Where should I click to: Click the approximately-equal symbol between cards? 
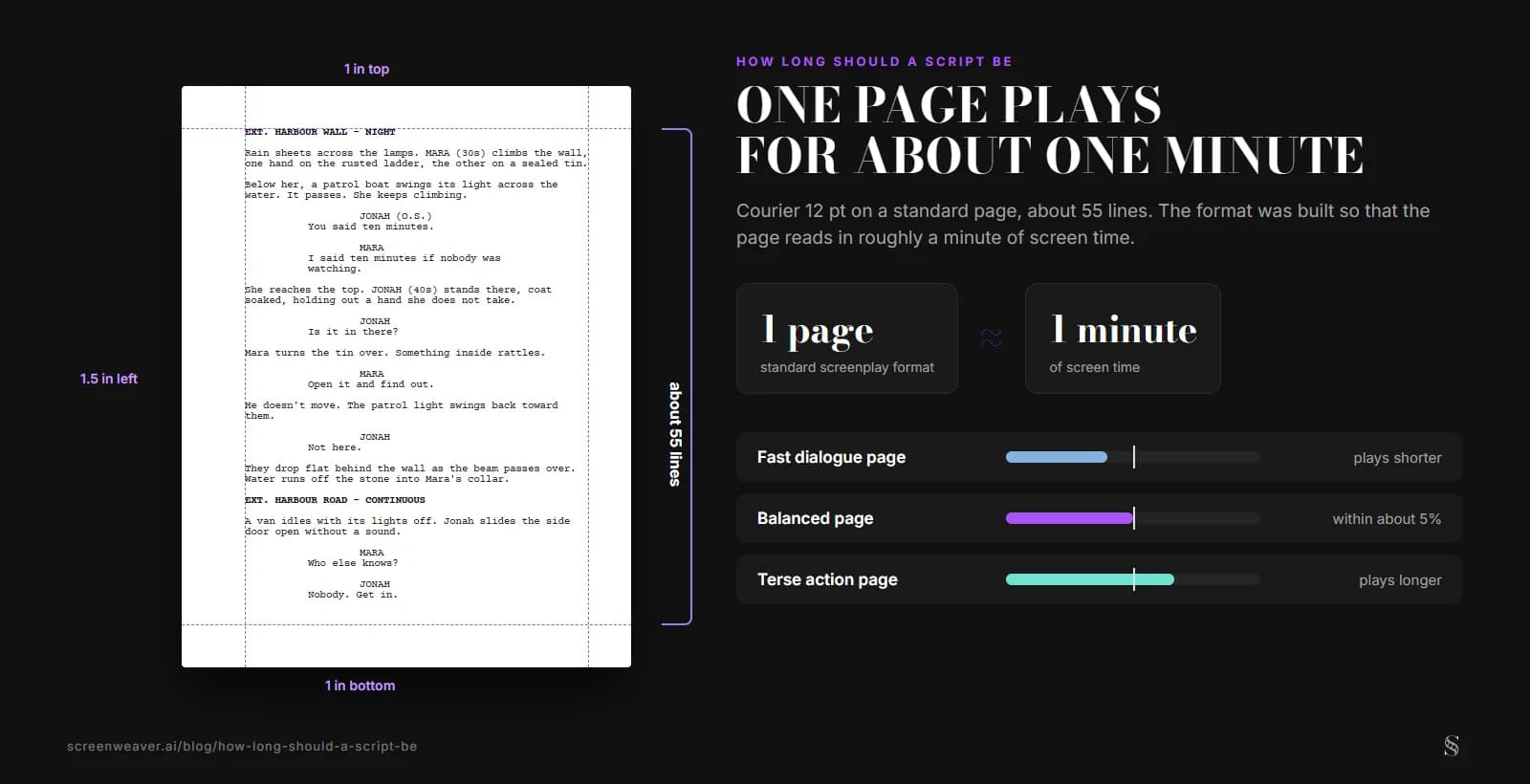coord(991,338)
